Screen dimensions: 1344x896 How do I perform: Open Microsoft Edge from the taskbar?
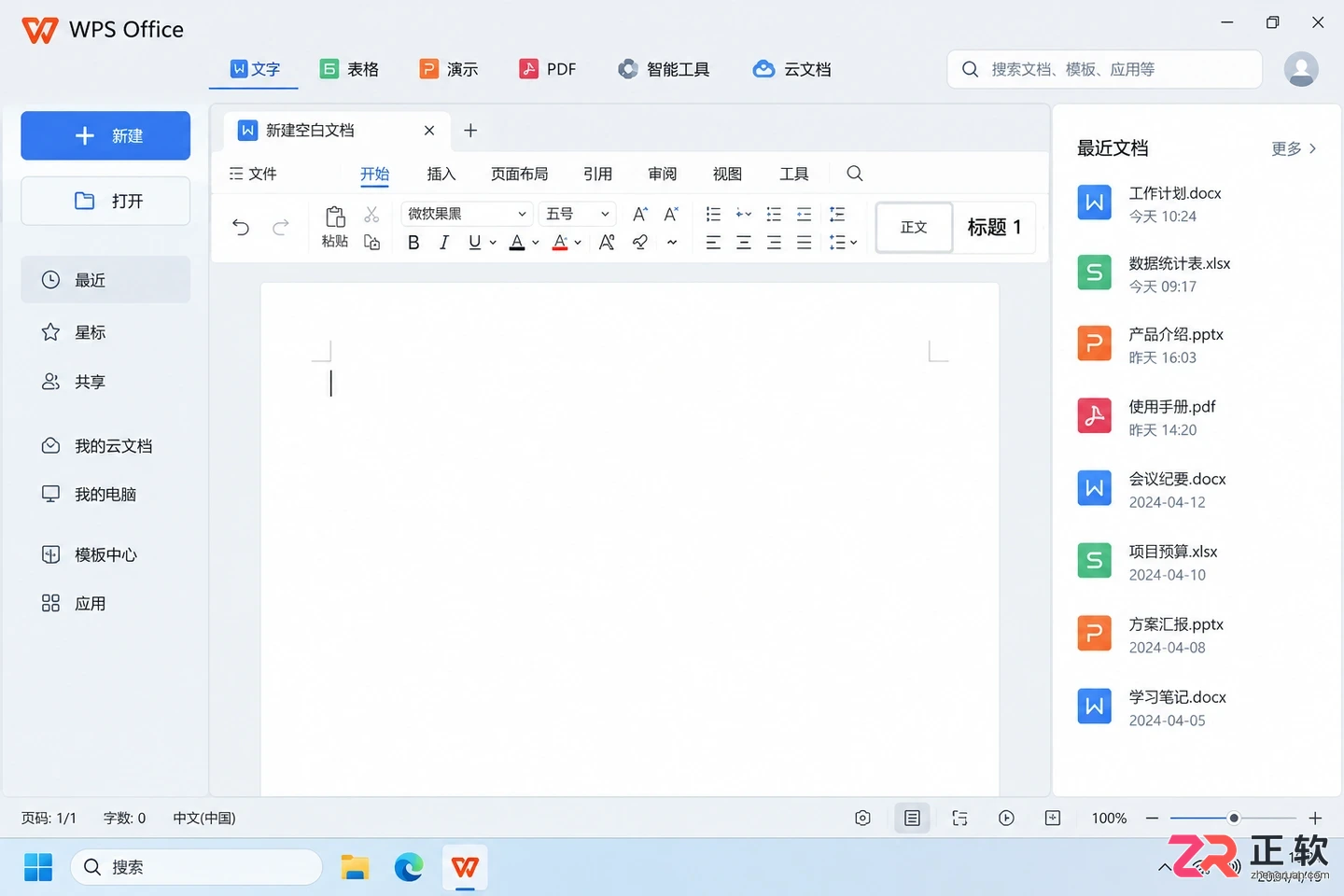tap(409, 867)
